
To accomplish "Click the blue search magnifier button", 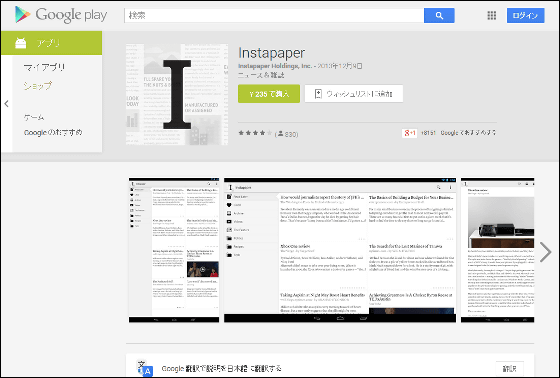I will (x=439, y=15).
